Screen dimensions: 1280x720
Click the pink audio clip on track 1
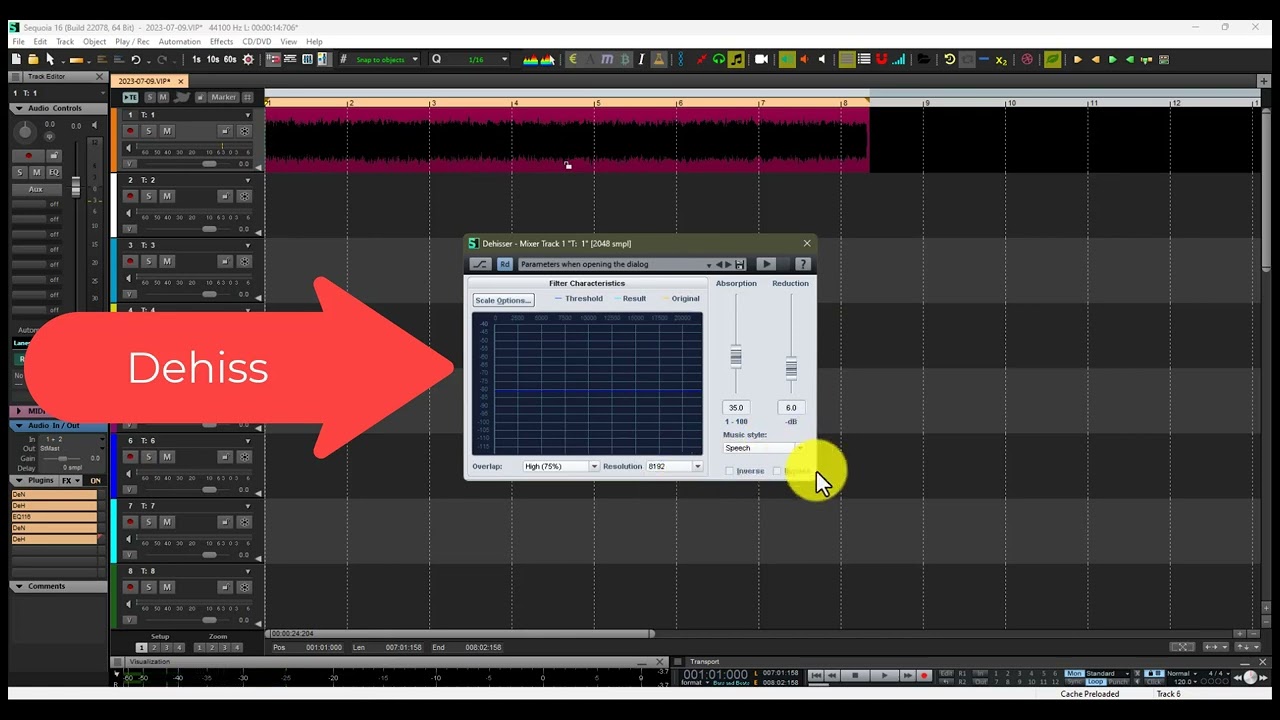pyautogui.click(x=566, y=140)
